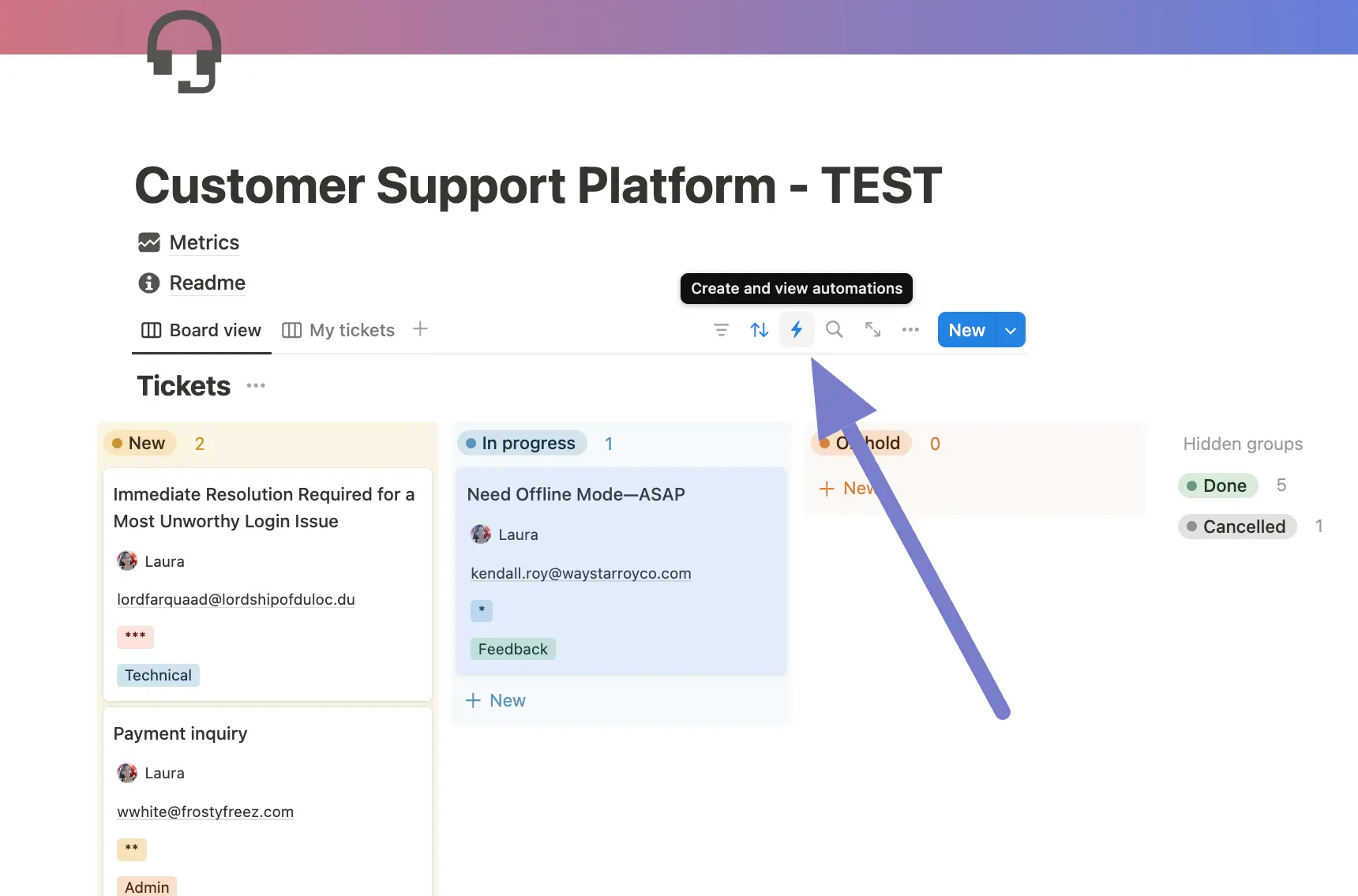Show the hidden Cancelled group
The image size is (1358, 896).
point(1236,527)
